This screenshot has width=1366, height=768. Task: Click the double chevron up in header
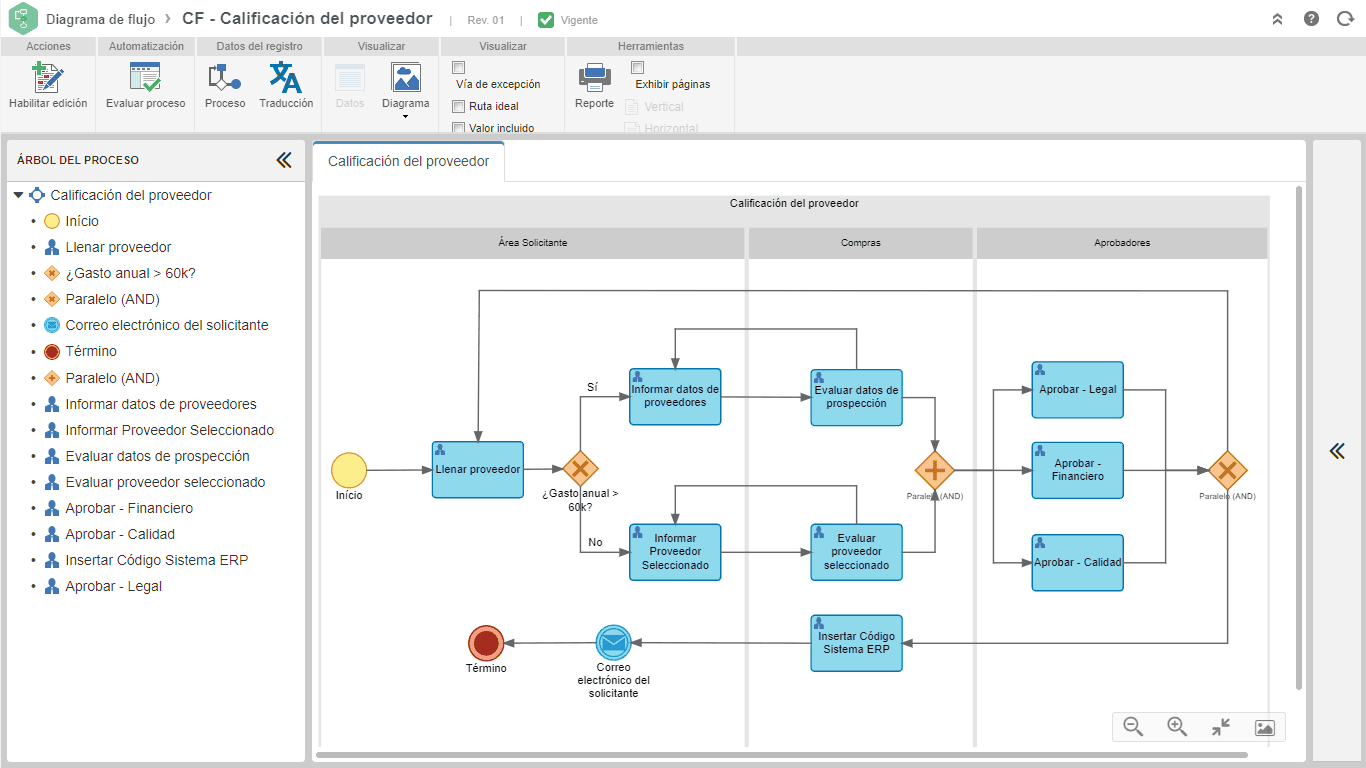click(x=1277, y=19)
